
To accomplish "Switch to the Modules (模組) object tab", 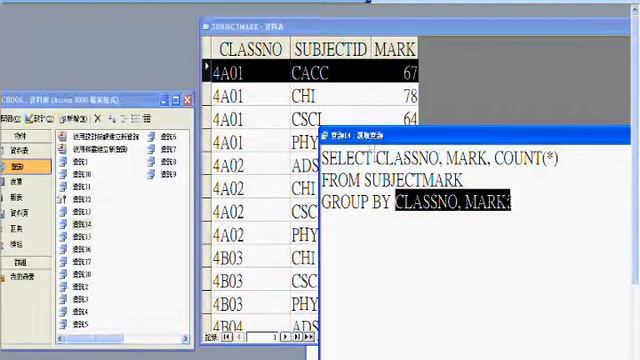I will pyautogui.click(x=25, y=244).
